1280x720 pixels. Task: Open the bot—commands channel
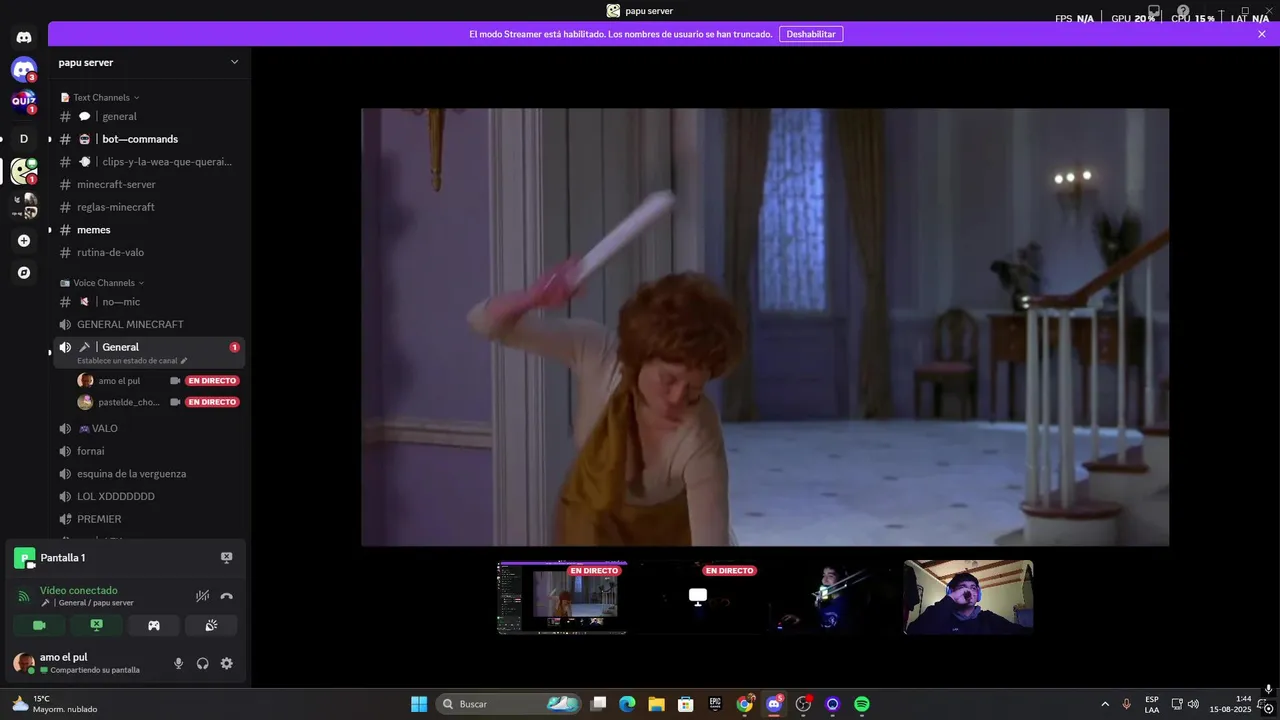click(149, 139)
